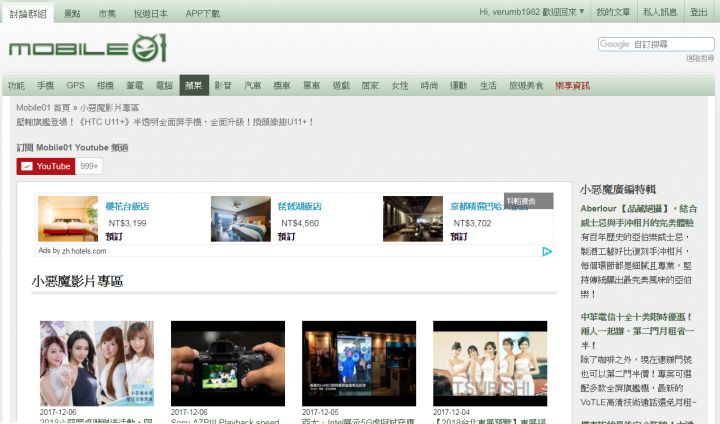Open the 電腦 navigation menu
The height and width of the screenshot is (424, 720).
(164, 85)
